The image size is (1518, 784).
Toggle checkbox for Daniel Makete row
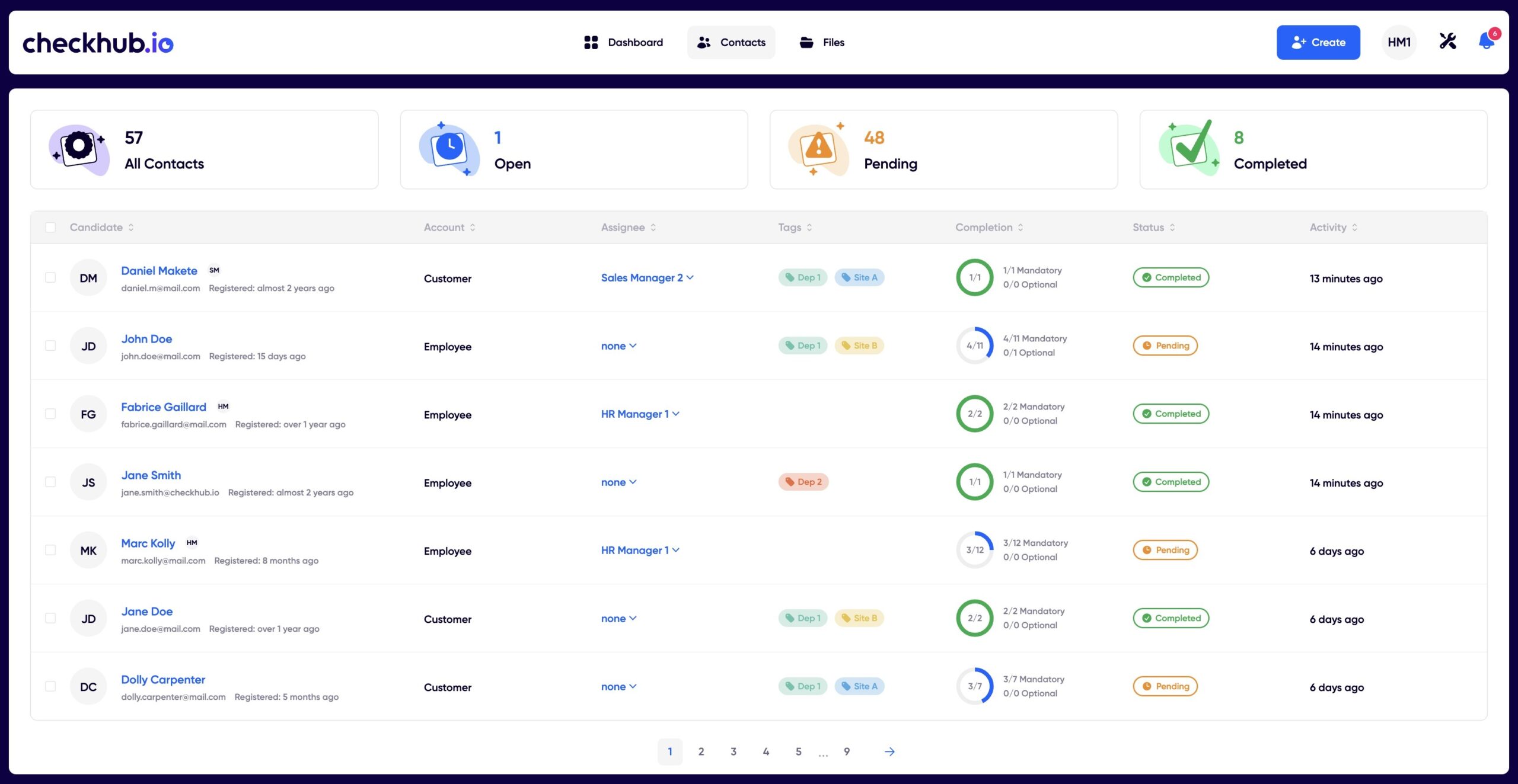point(50,277)
